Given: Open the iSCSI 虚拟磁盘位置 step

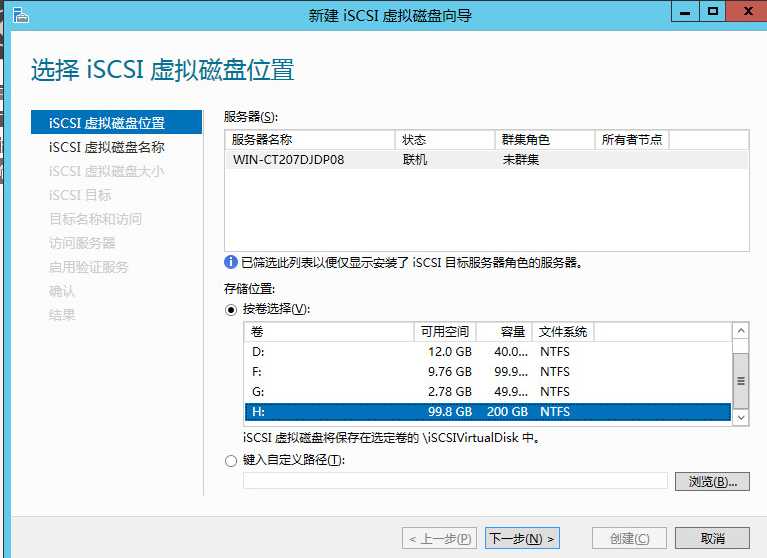Looking at the screenshot, I should tap(116, 122).
